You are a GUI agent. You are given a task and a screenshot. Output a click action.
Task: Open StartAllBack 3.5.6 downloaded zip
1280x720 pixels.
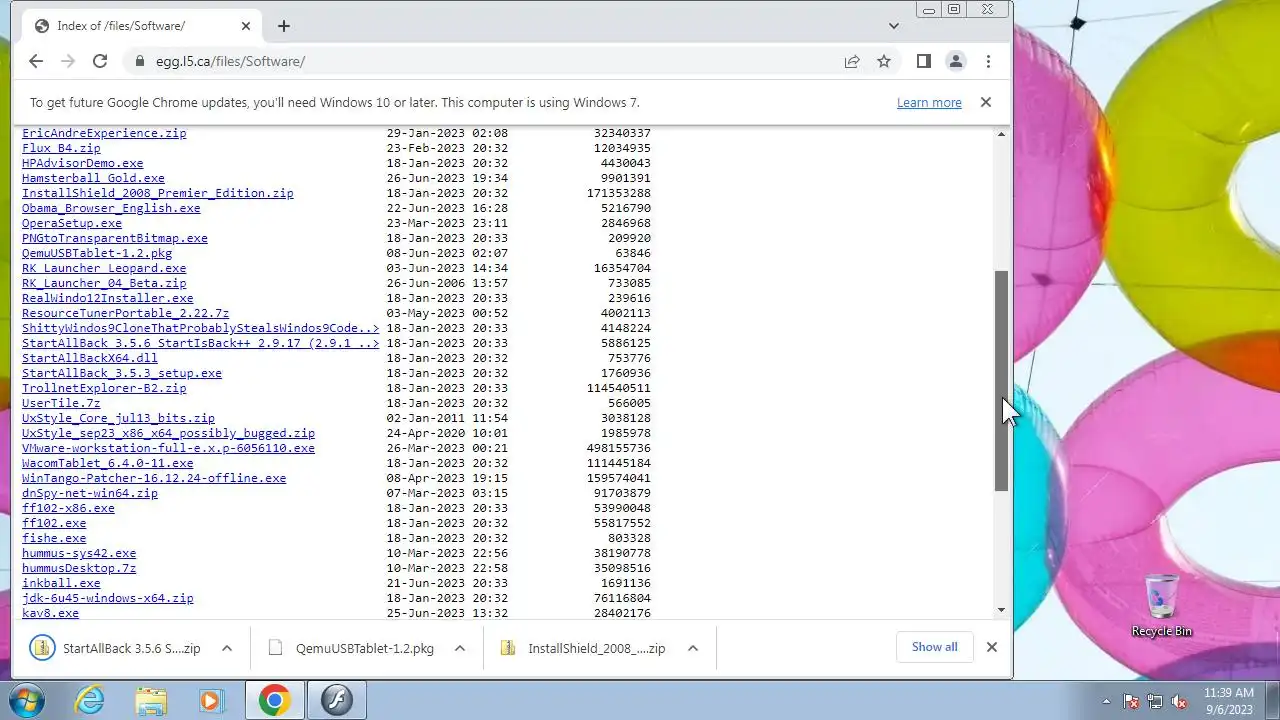118,648
